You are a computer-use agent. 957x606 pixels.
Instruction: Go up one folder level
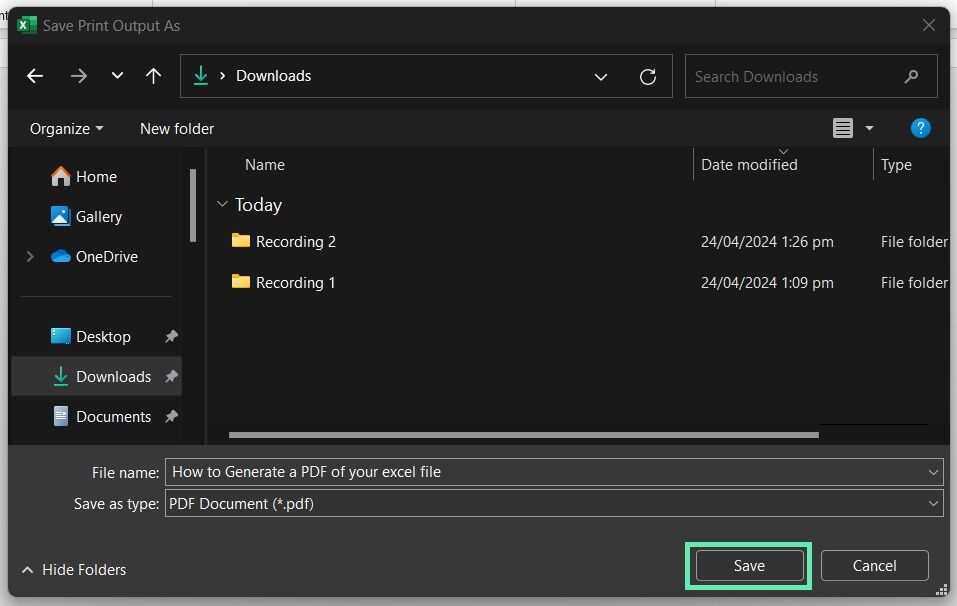(153, 76)
